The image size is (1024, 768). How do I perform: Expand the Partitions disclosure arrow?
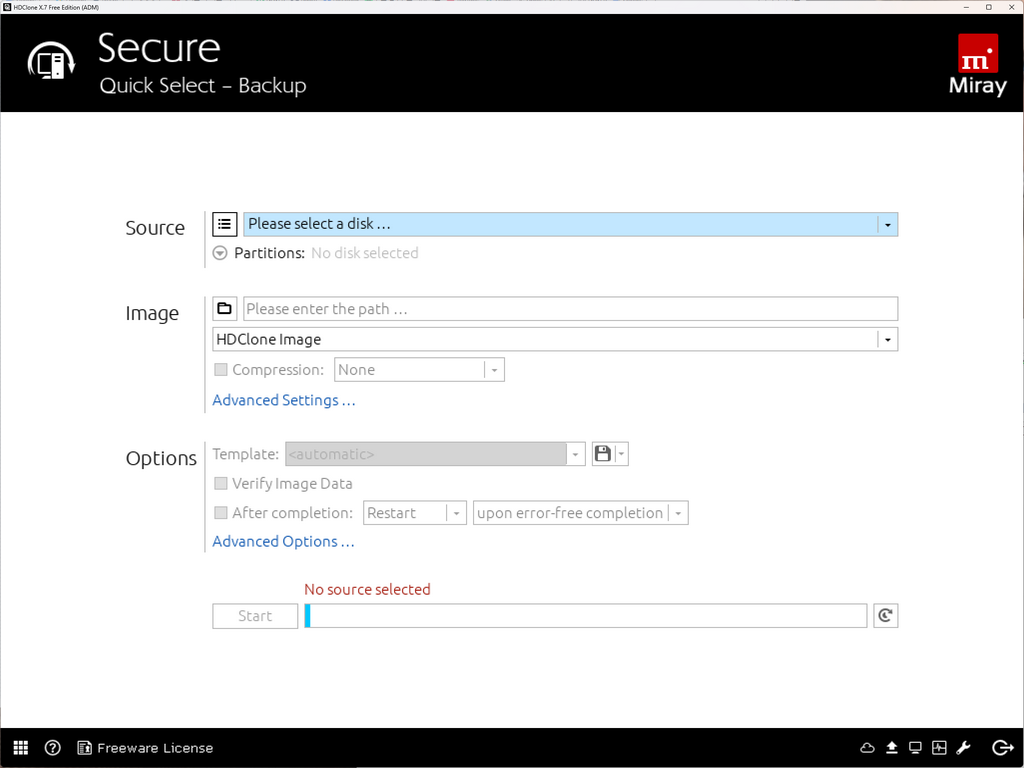click(220, 253)
